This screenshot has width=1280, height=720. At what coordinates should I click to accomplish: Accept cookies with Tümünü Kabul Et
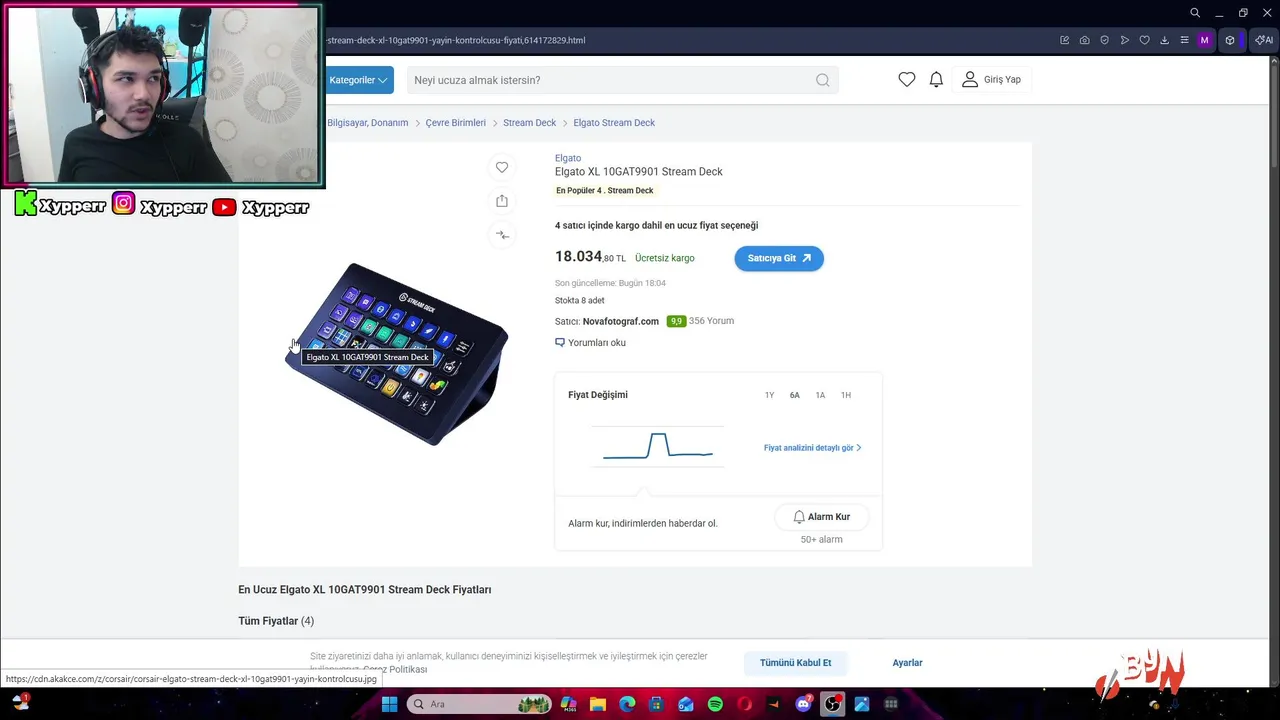795,662
